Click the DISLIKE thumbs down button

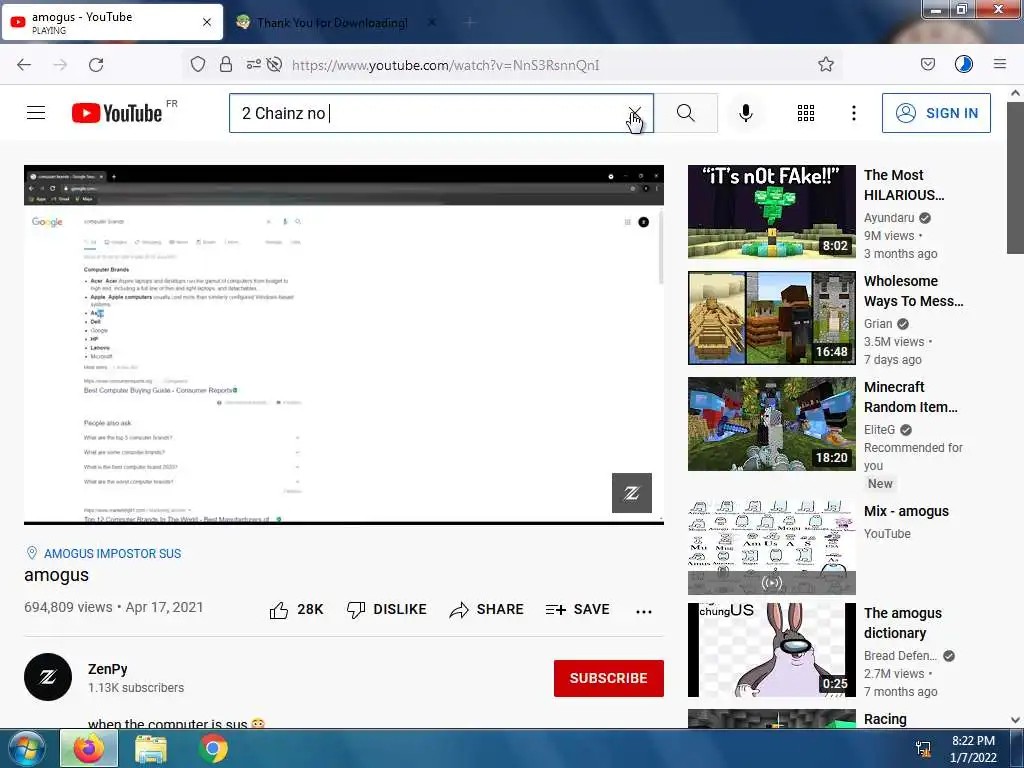pyautogui.click(x=387, y=609)
